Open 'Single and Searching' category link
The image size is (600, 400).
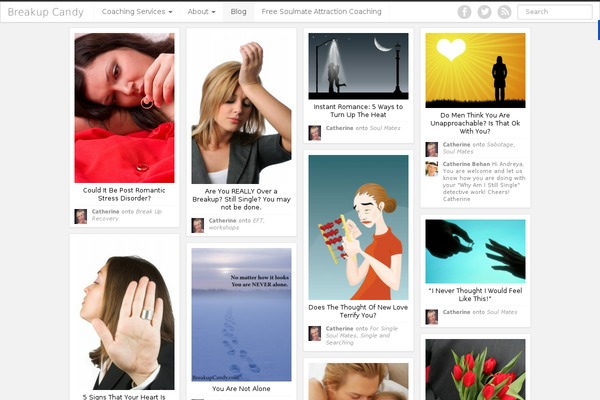click(358, 339)
